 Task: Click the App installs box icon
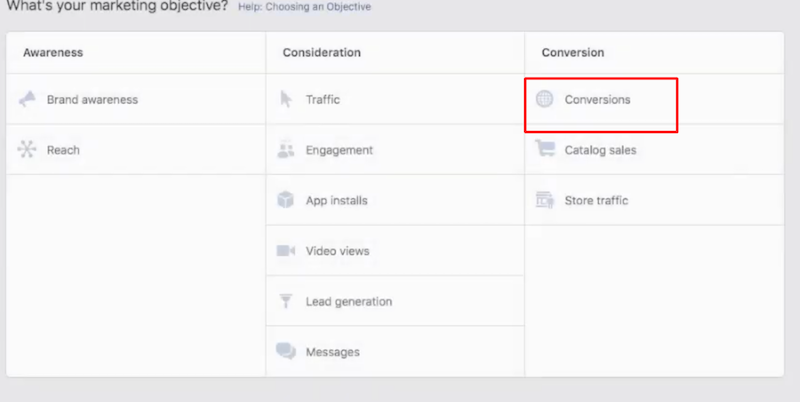286,200
